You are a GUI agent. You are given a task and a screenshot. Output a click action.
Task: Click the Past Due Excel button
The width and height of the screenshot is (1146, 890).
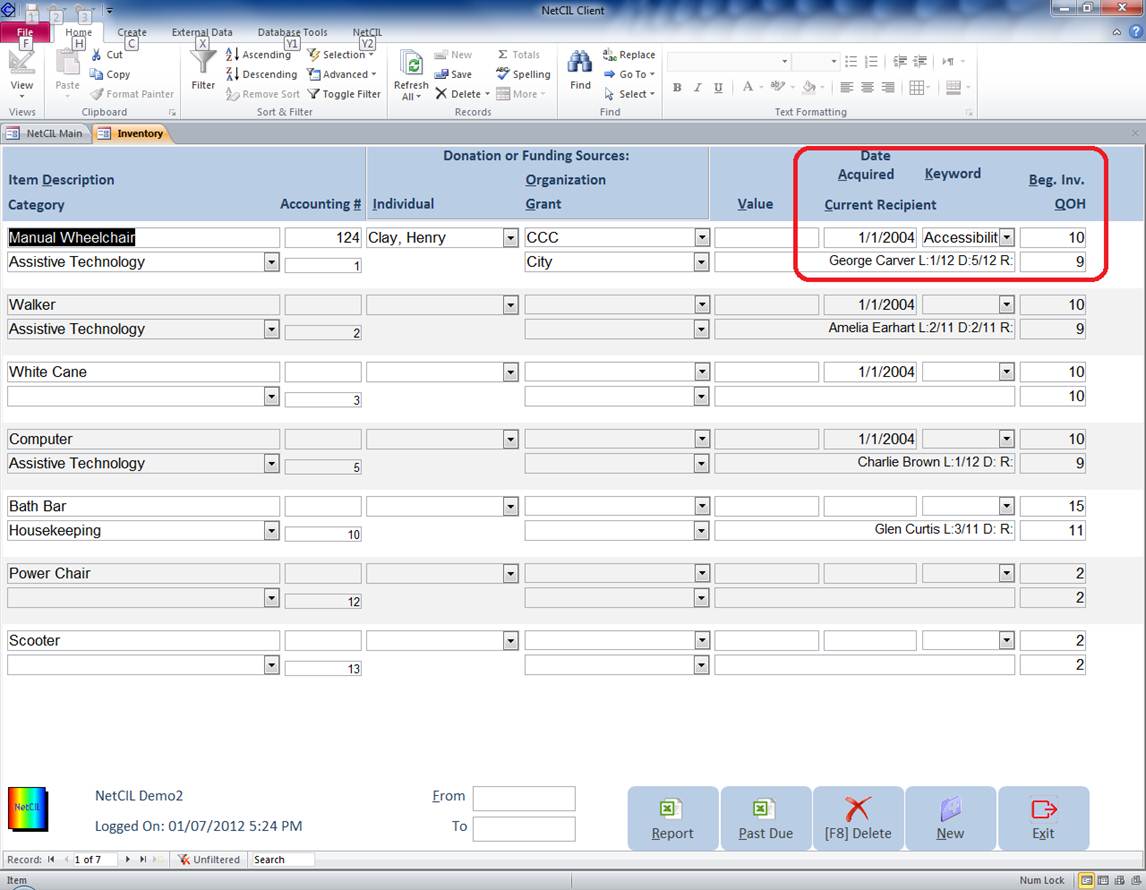click(x=765, y=818)
